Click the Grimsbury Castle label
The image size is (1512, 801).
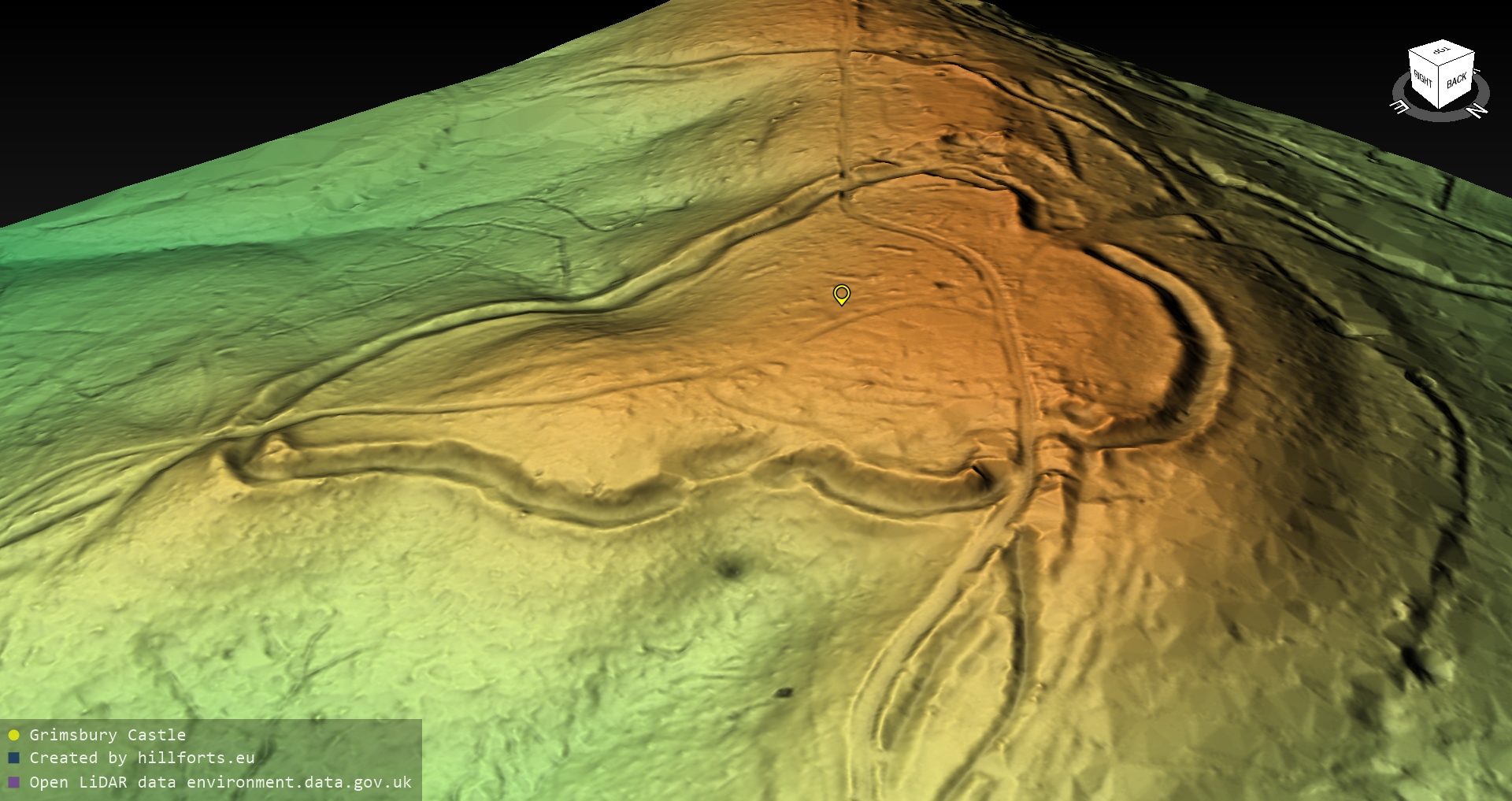107,735
